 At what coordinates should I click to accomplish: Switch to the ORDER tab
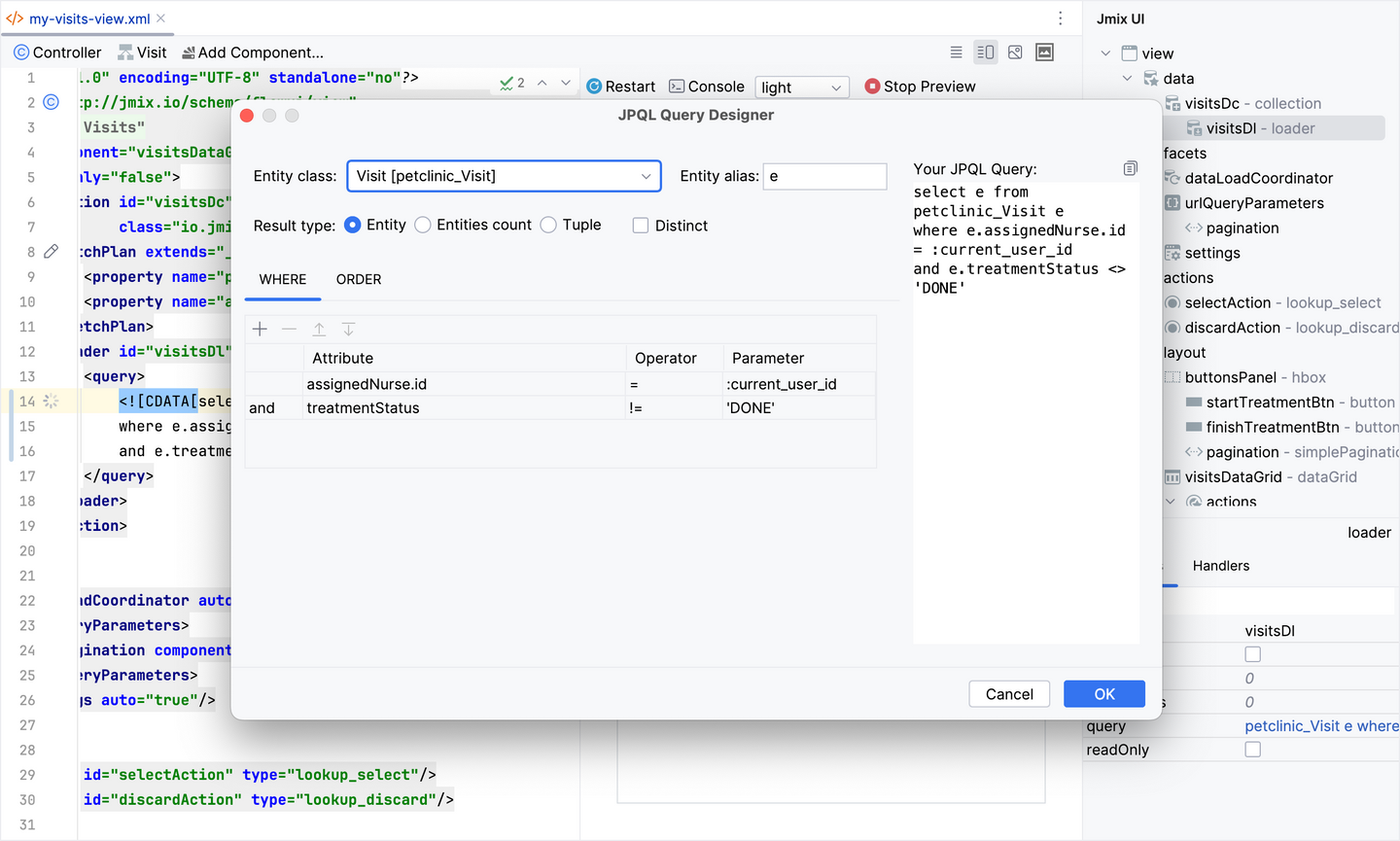[359, 279]
